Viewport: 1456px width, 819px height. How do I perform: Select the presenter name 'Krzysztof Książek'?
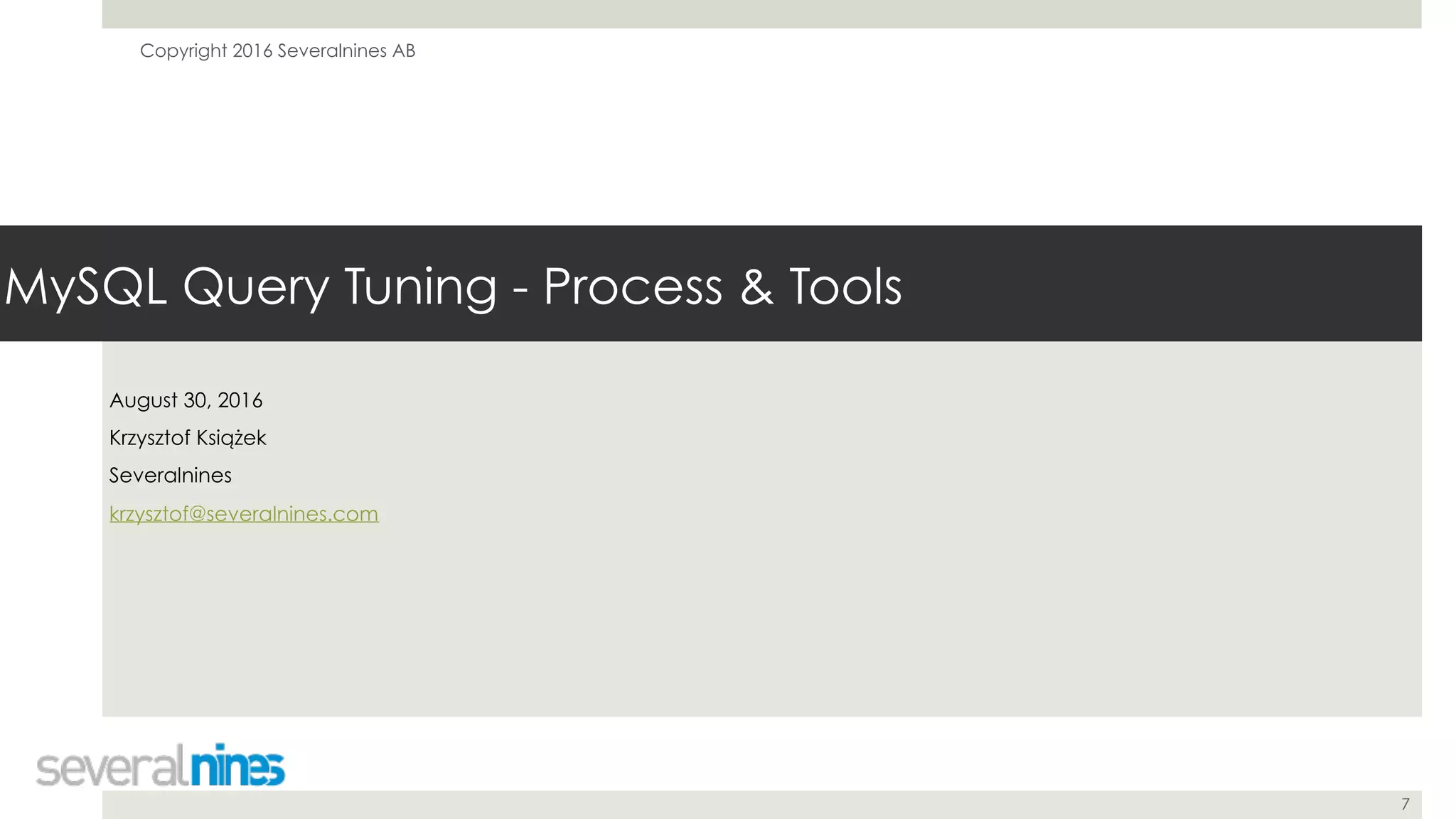click(x=188, y=438)
